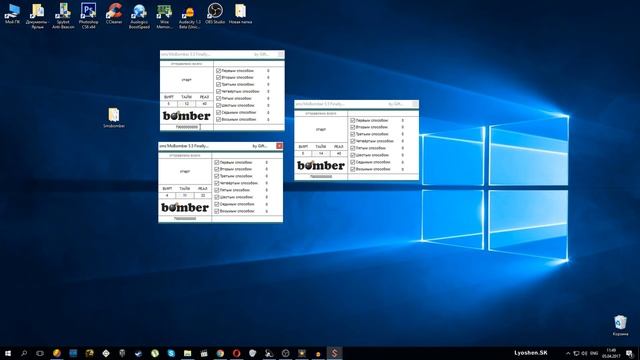Uncheck Первым способом in upper-left Bomber window
The height and width of the screenshot is (360, 640).
coord(218,71)
